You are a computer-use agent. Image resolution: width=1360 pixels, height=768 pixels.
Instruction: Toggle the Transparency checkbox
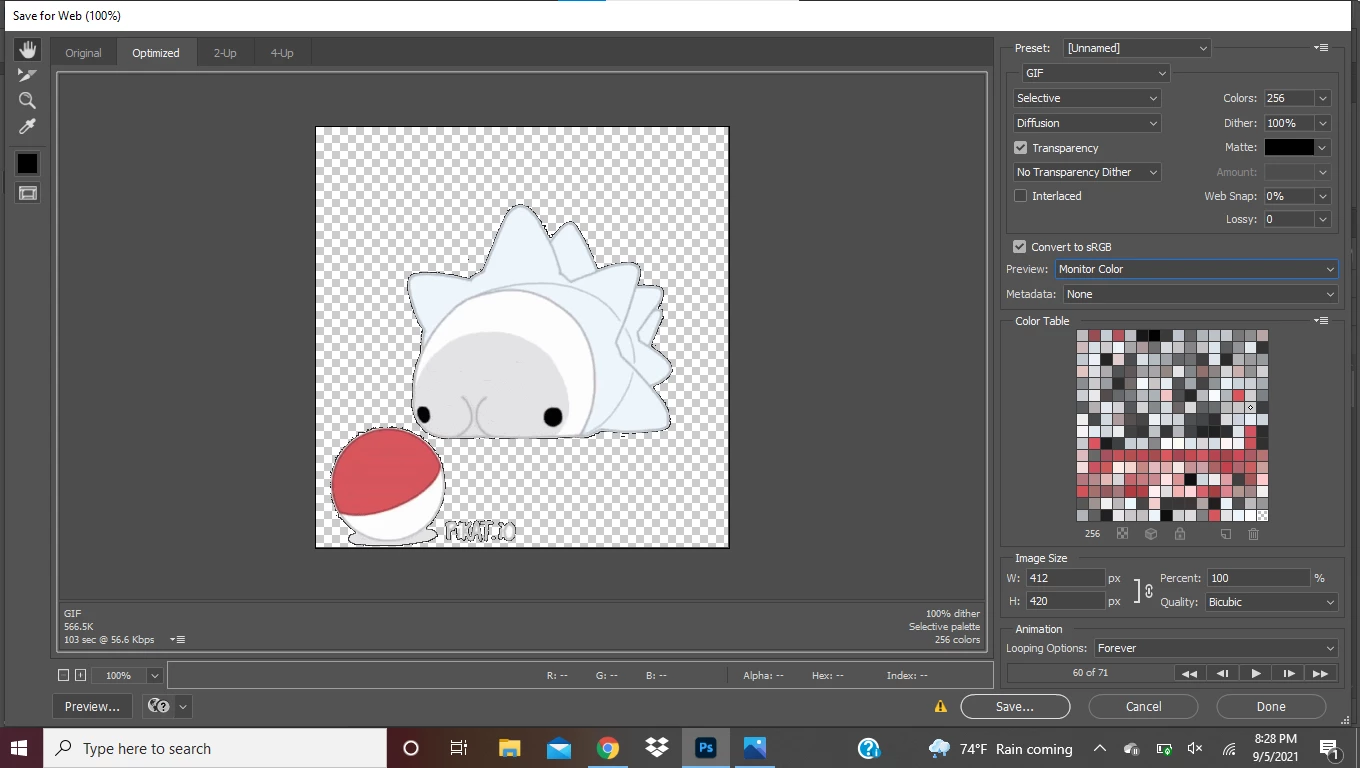1020,147
